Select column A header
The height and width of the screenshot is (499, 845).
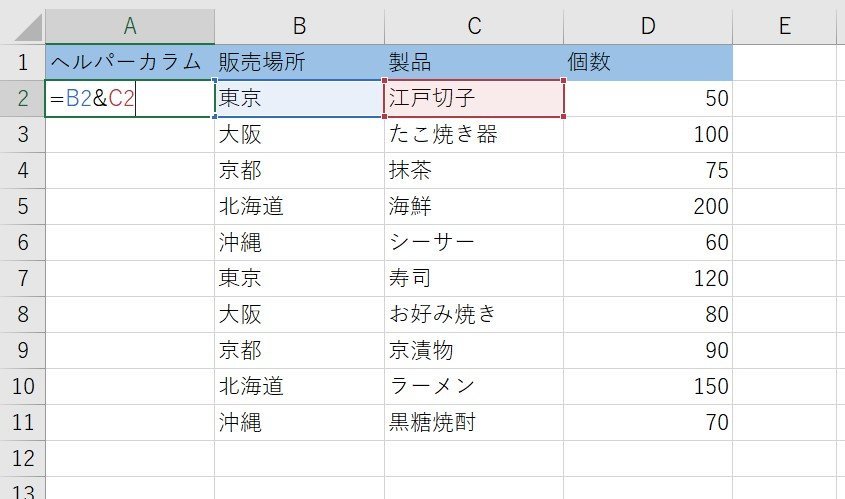130,25
